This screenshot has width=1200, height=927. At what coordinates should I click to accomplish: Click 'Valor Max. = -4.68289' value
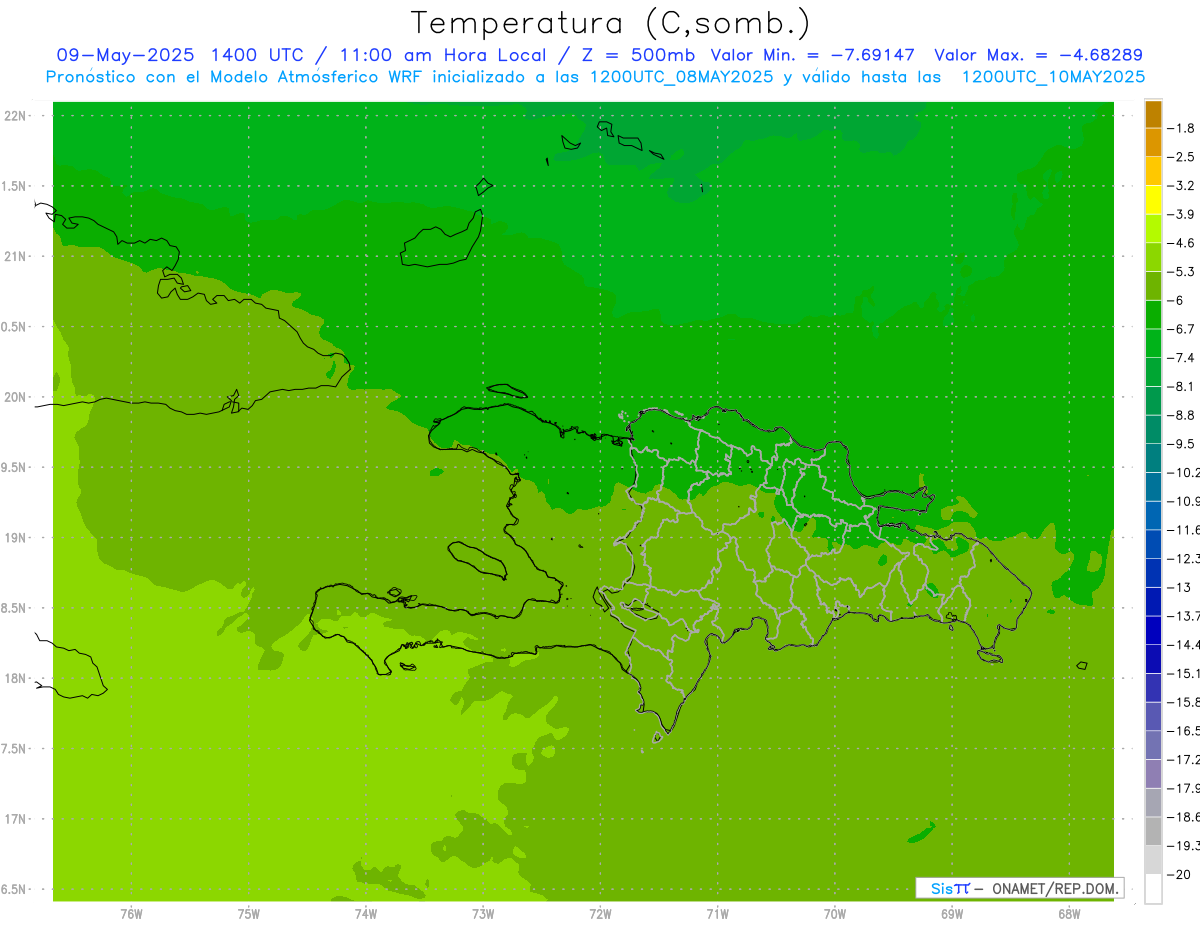(1038, 55)
